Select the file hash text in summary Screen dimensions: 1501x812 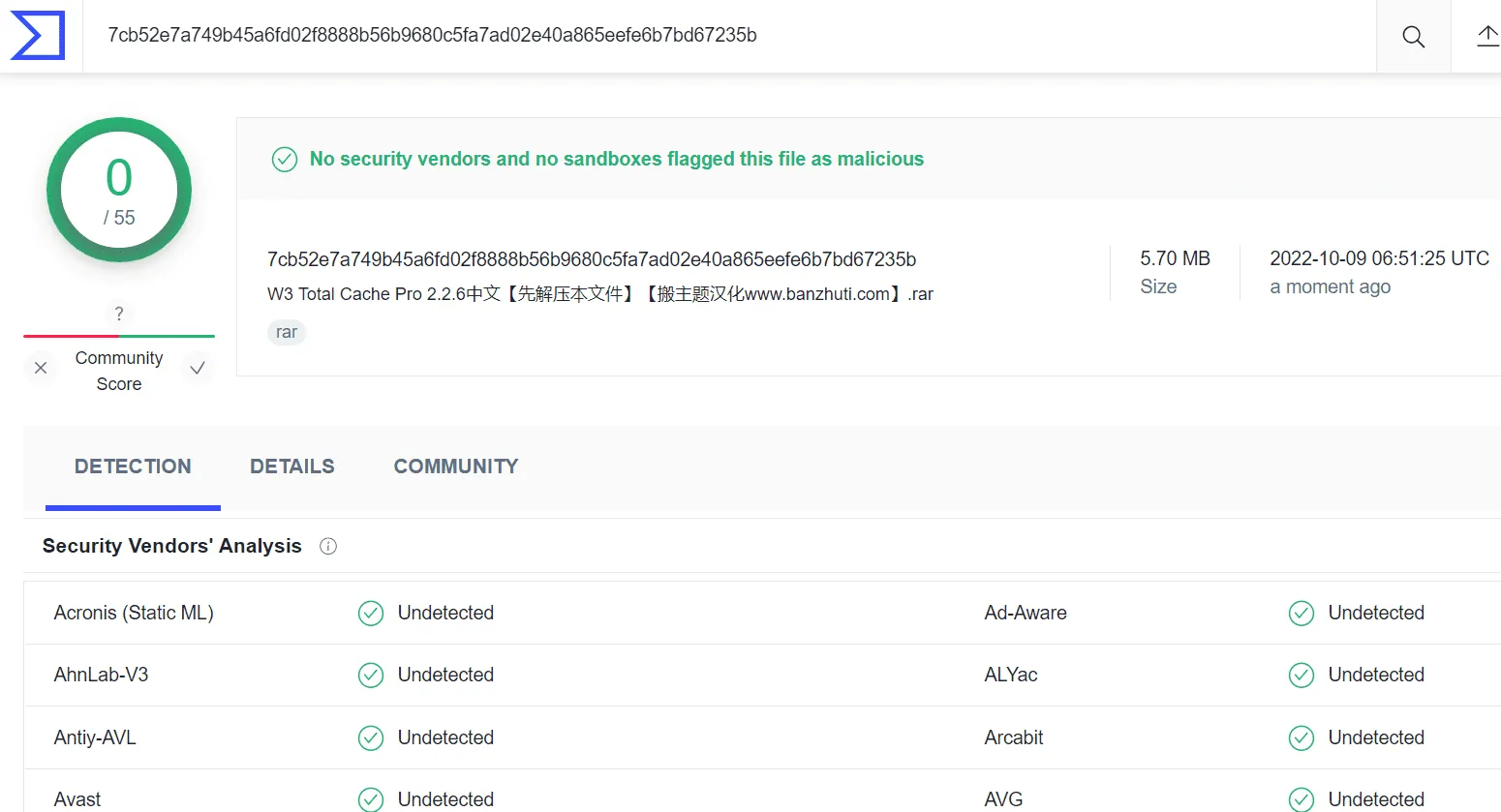coord(592,259)
